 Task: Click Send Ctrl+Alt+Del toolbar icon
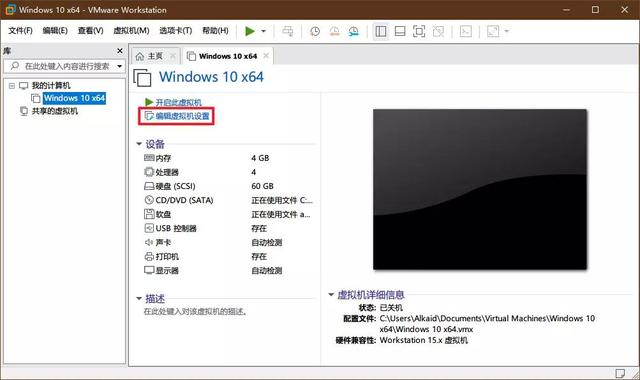tap(288, 31)
